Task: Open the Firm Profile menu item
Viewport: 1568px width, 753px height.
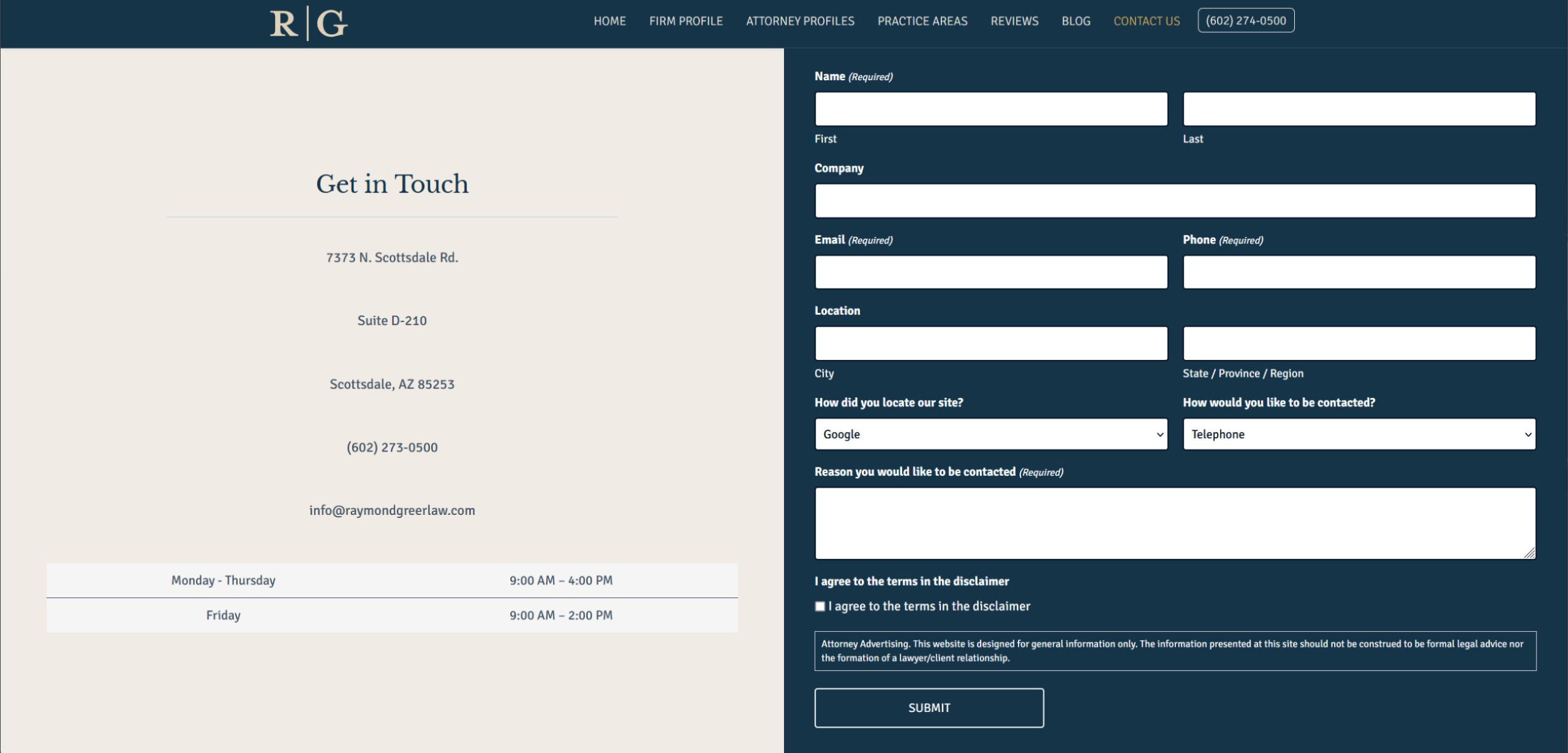Action: [x=685, y=21]
